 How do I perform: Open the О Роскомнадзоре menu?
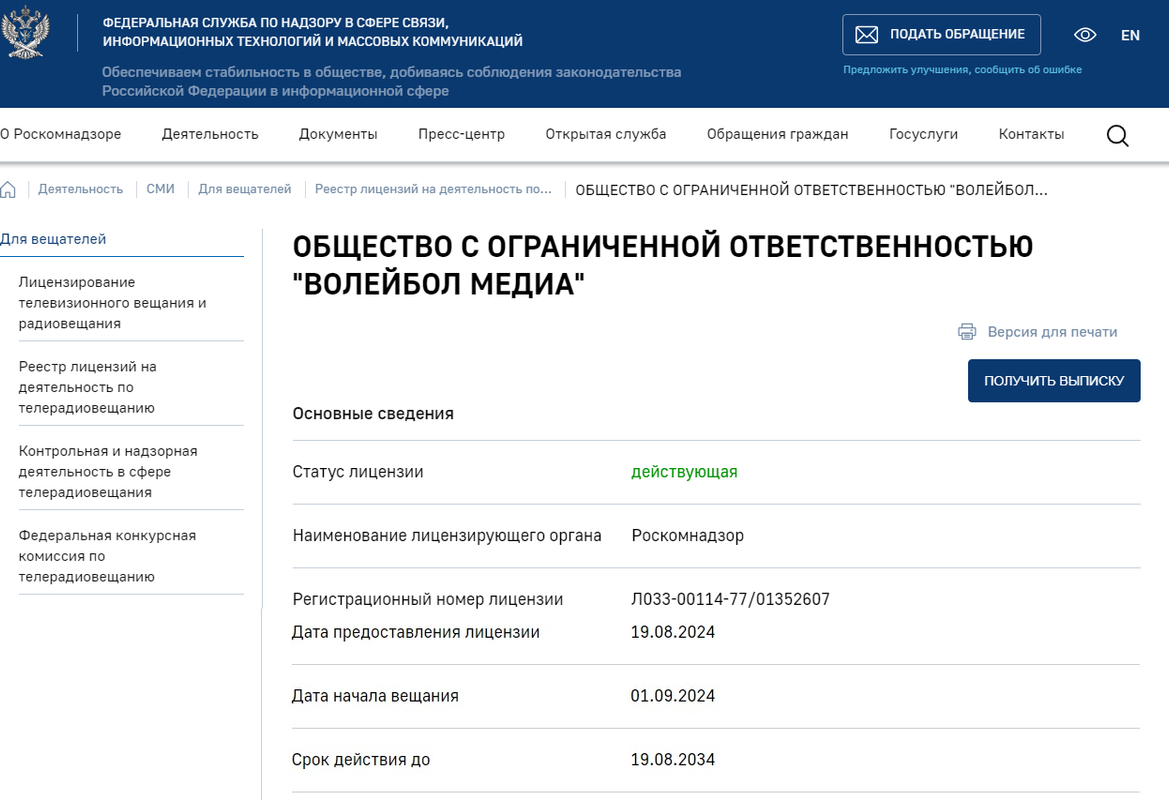click(60, 134)
